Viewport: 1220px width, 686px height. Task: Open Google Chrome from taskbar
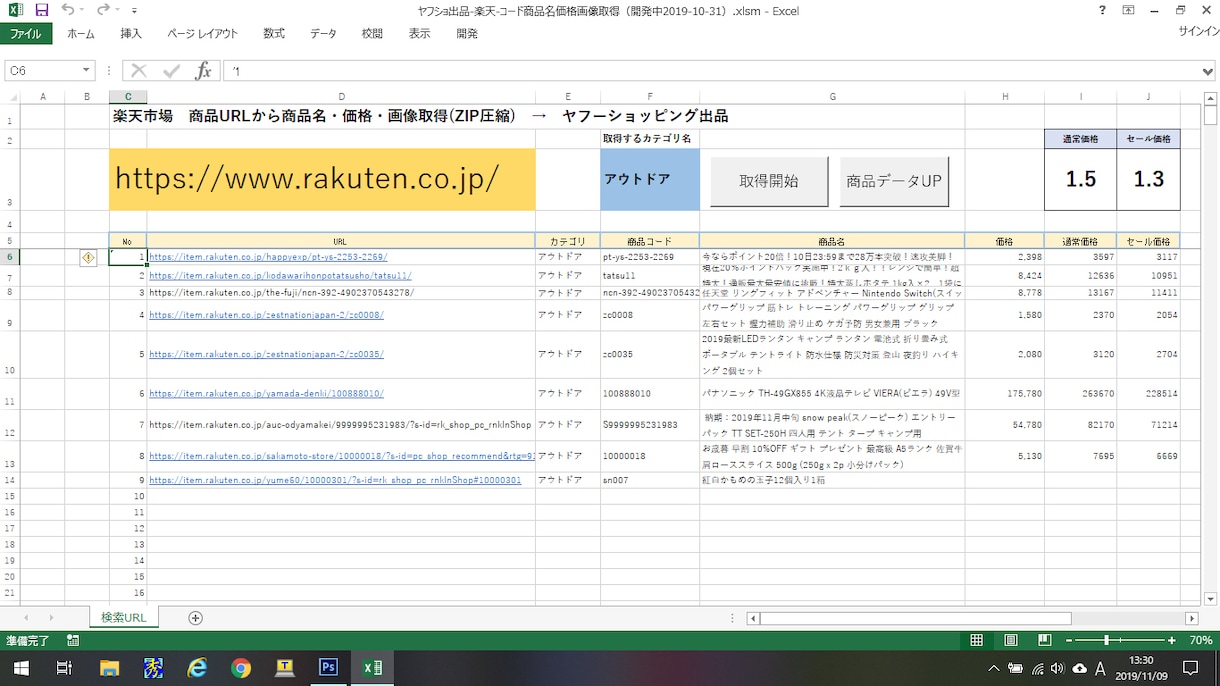[241, 668]
